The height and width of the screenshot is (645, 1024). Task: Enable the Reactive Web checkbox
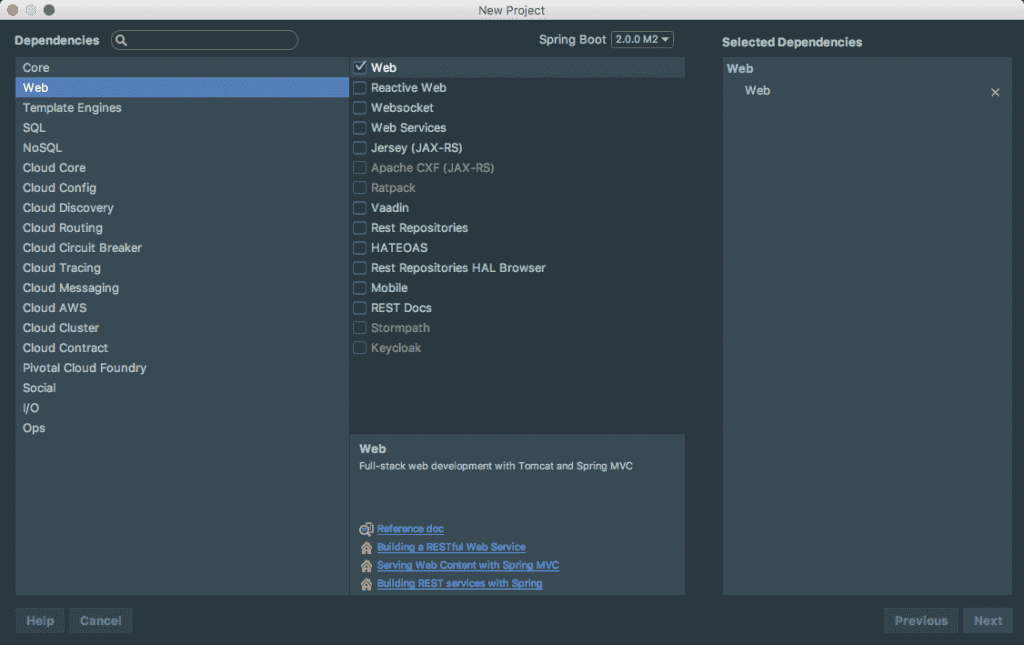point(360,88)
